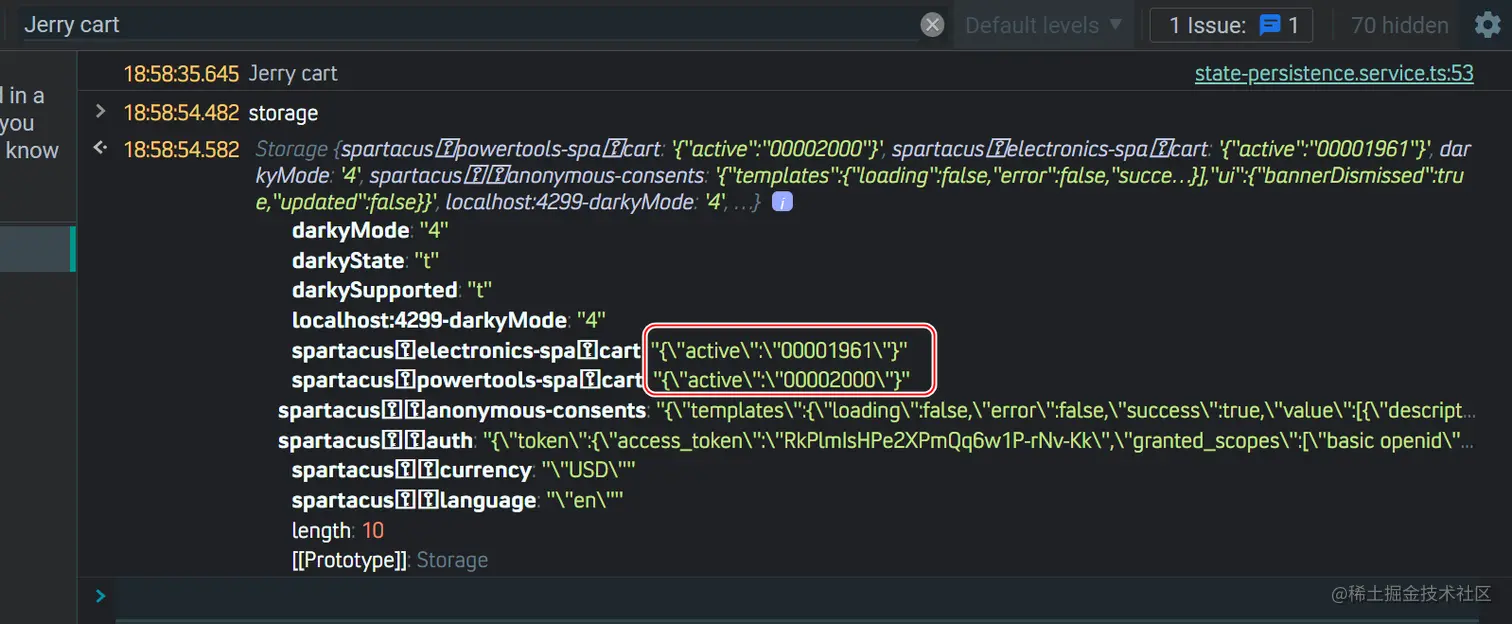Focus the 'Jerry cart' filter field

pyautogui.click(x=470, y=25)
